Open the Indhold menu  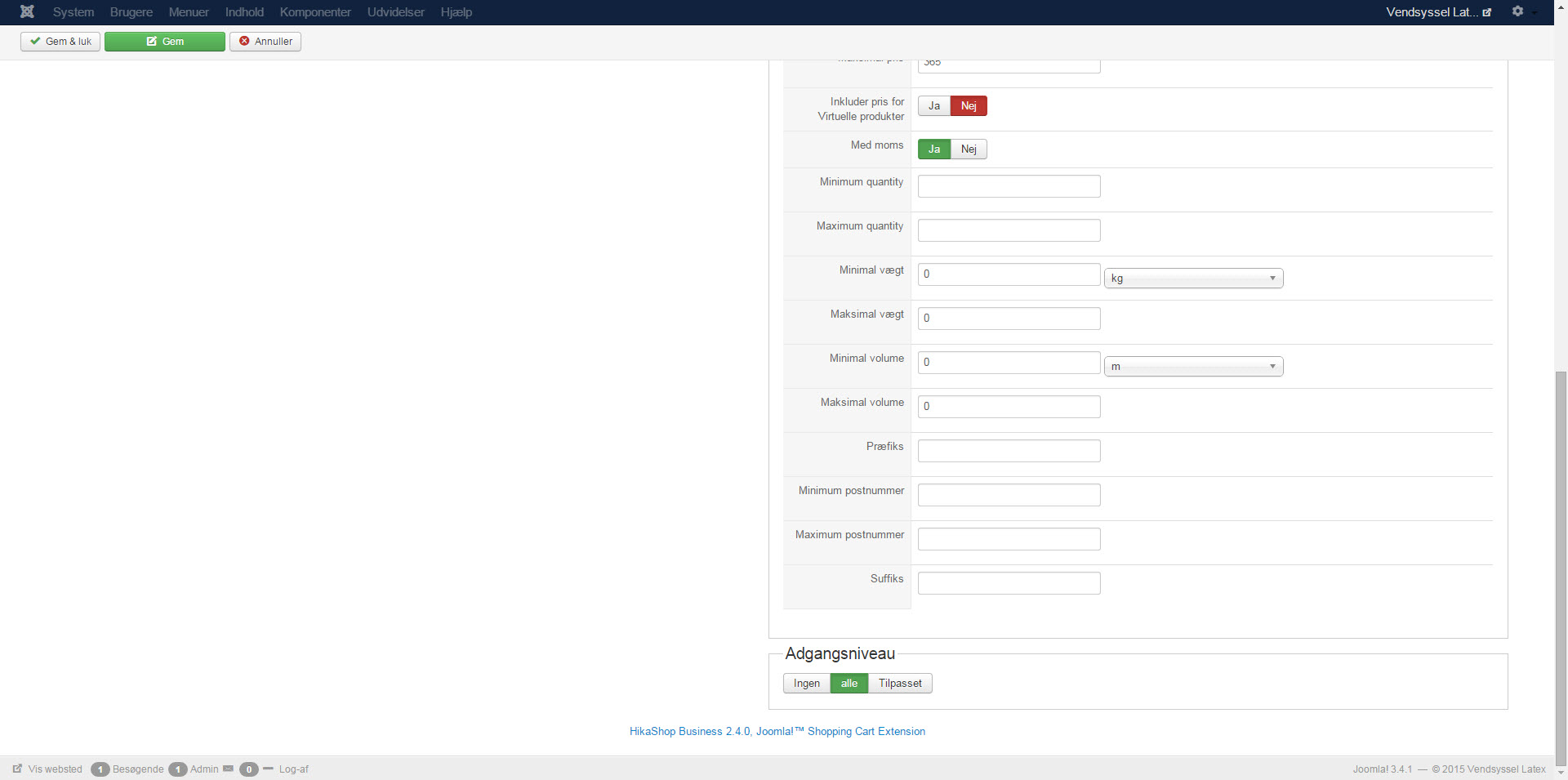[244, 12]
